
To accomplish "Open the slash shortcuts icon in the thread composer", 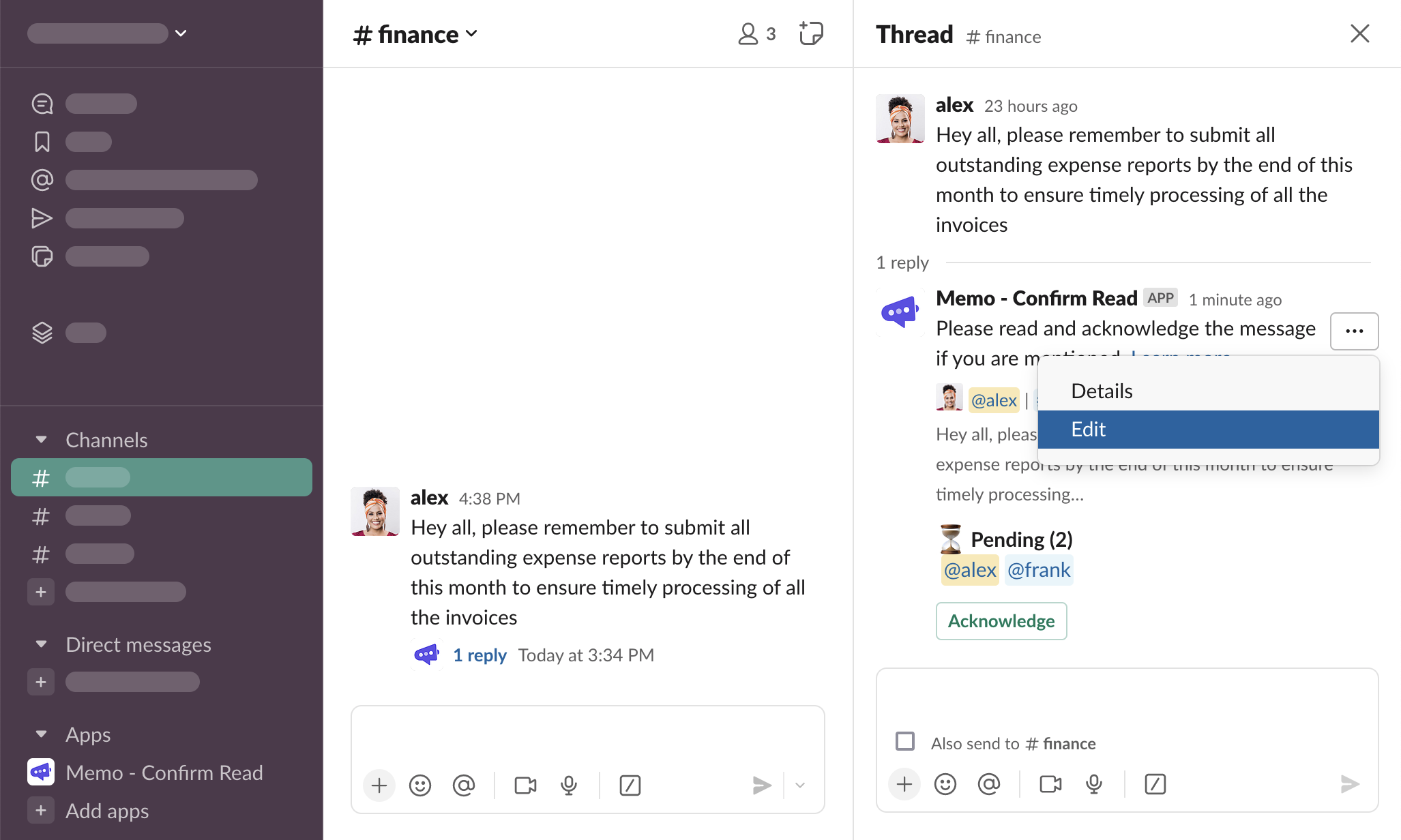I will [x=1155, y=784].
